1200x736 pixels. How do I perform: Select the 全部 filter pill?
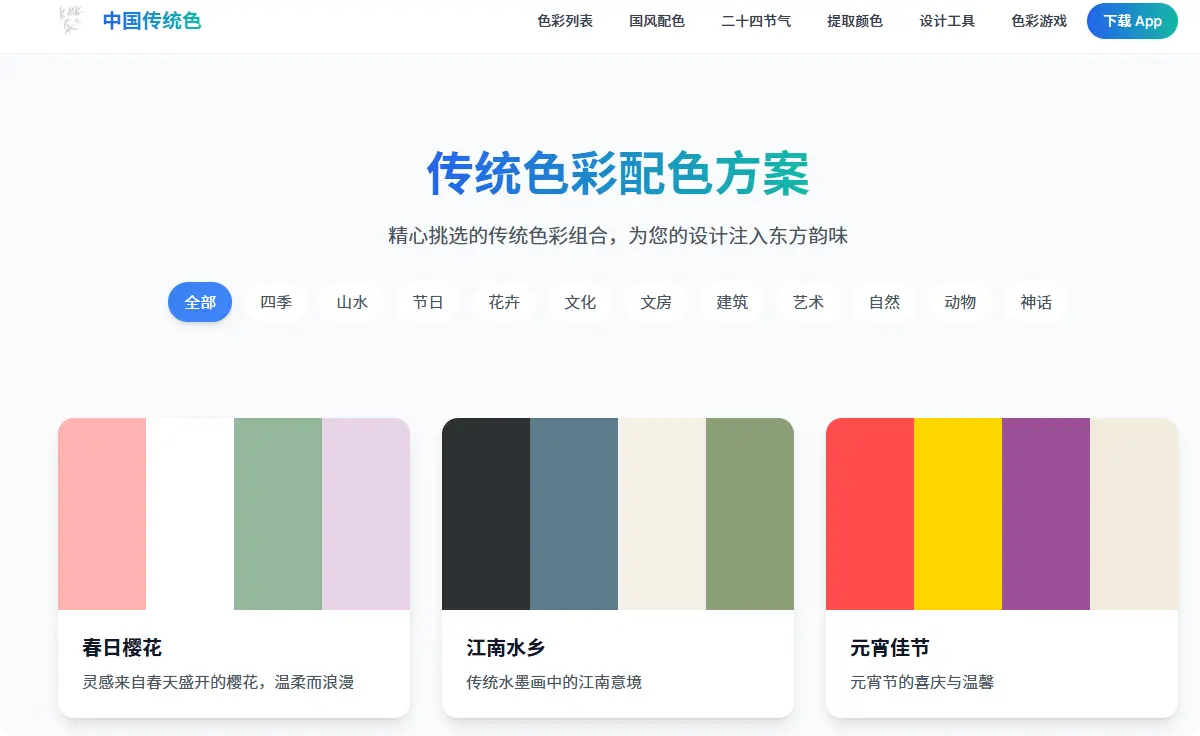tap(199, 302)
